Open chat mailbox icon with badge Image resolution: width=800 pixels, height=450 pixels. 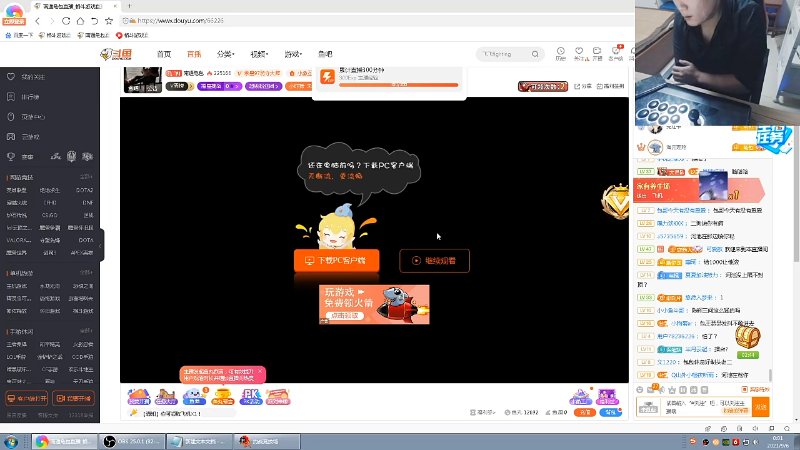(652, 389)
